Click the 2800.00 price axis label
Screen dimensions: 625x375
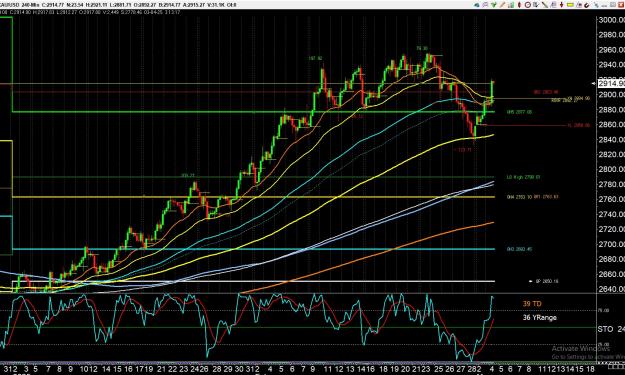click(611, 169)
